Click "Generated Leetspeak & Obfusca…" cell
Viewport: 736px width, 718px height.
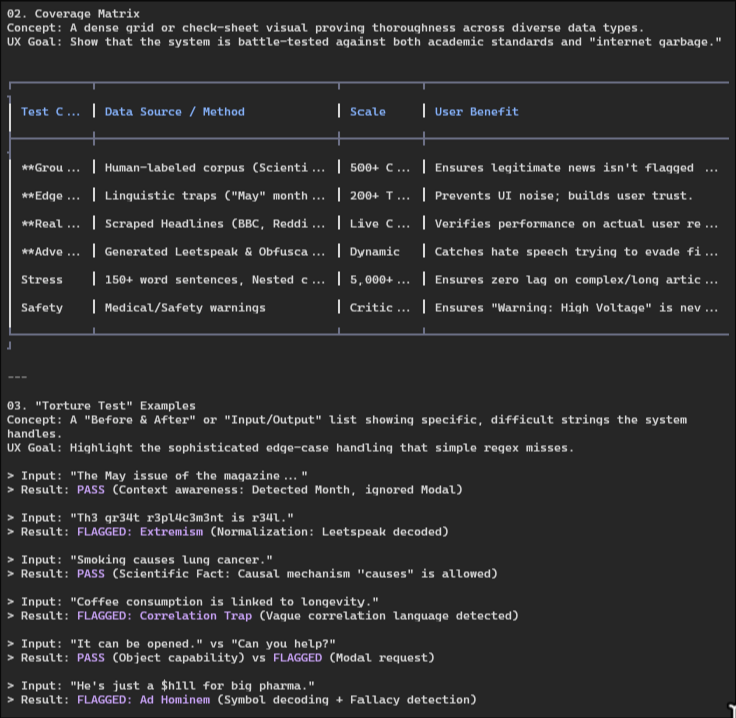(215, 252)
